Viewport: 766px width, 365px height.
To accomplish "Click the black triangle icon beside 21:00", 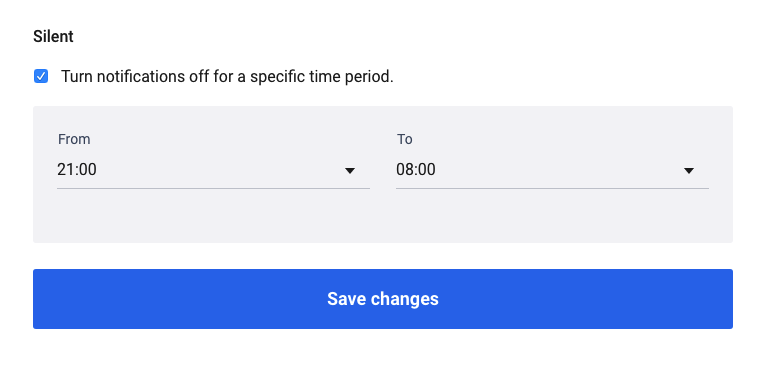I will click(x=350, y=171).
